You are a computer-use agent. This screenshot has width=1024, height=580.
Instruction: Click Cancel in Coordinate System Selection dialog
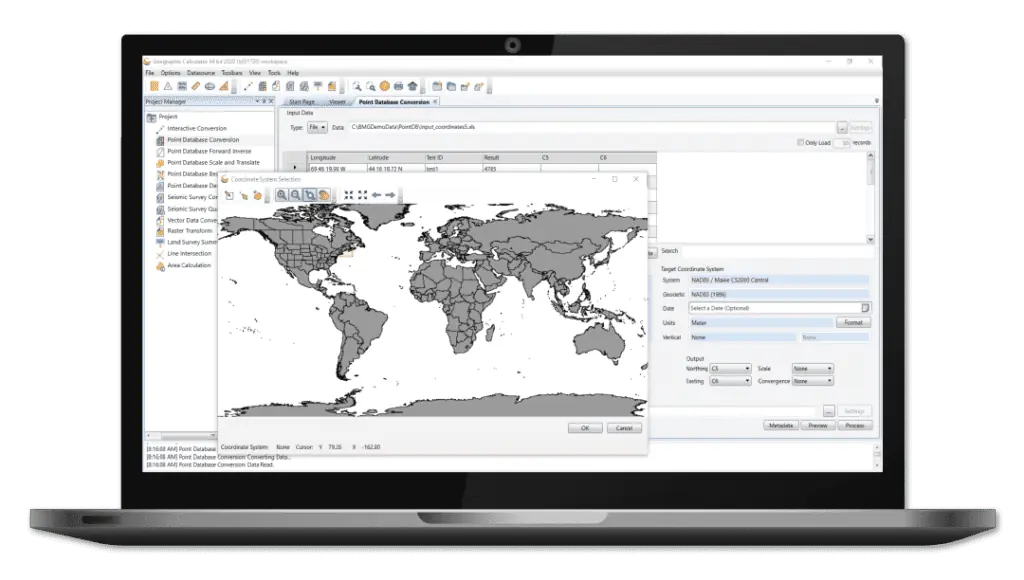624,428
